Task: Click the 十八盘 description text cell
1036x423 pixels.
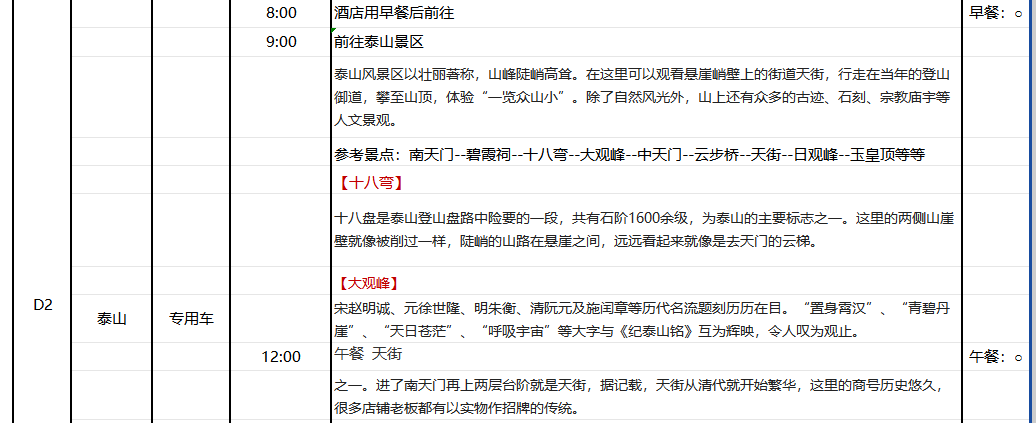Action: tap(640, 229)
